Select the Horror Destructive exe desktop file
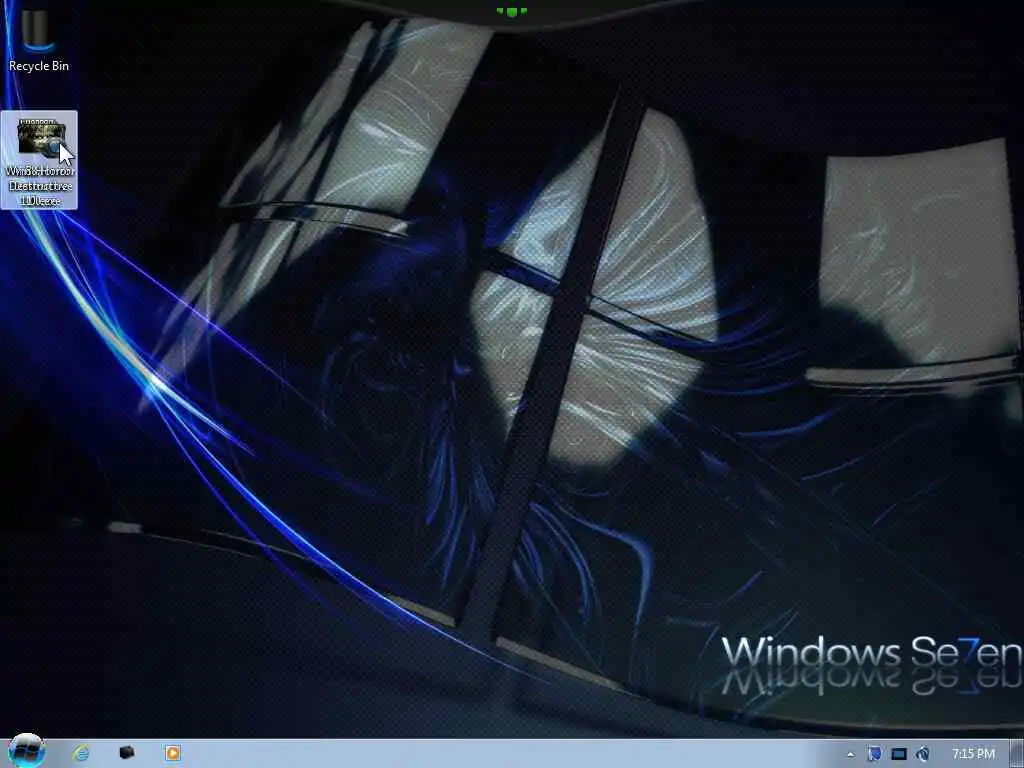 click(x=39, y=160)
